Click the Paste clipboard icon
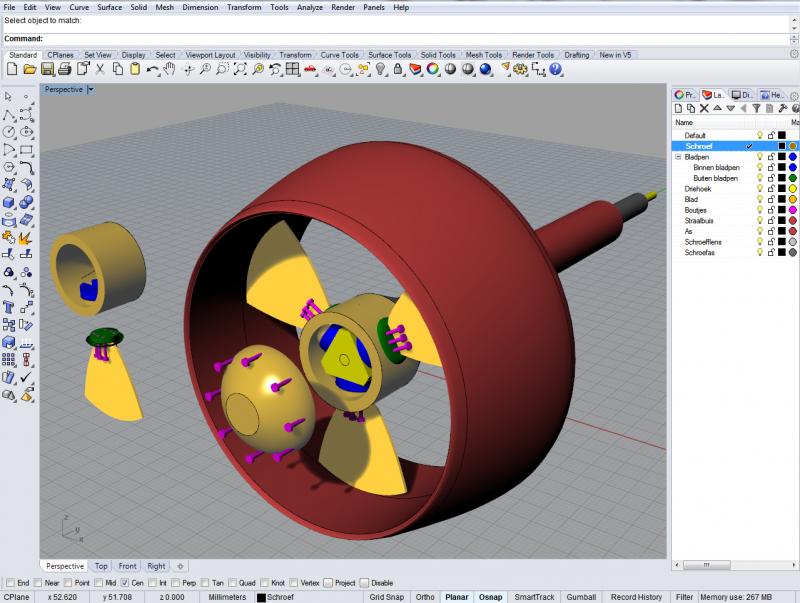Screen dimensions: 800x603 (x=135, y=69)
